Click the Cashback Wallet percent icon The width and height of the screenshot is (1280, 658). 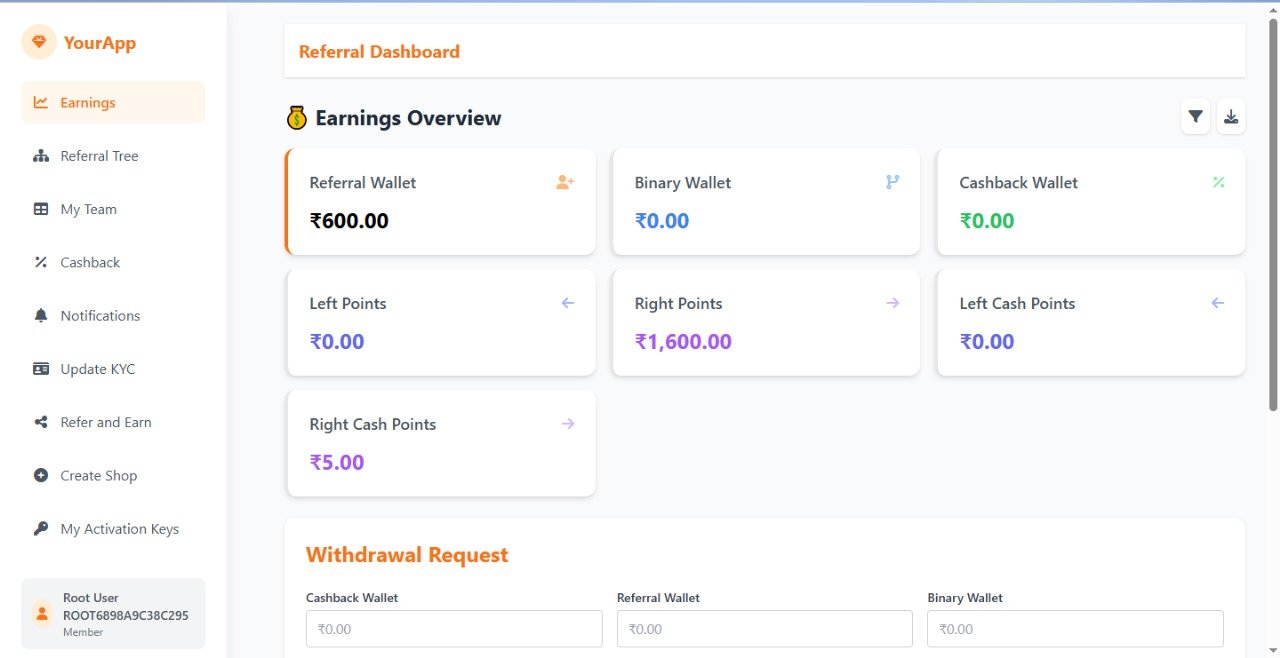point(1218,182)
